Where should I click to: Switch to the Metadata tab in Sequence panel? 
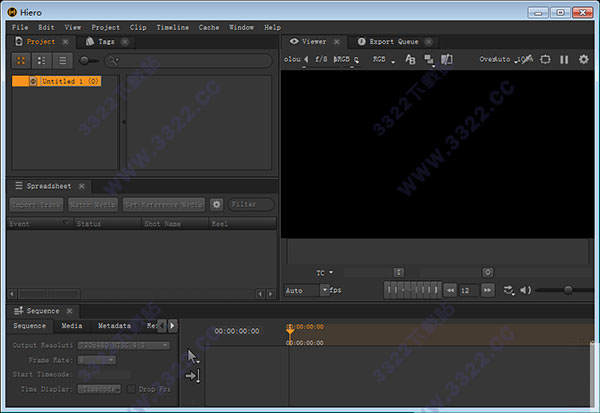(x=114, y=326)
